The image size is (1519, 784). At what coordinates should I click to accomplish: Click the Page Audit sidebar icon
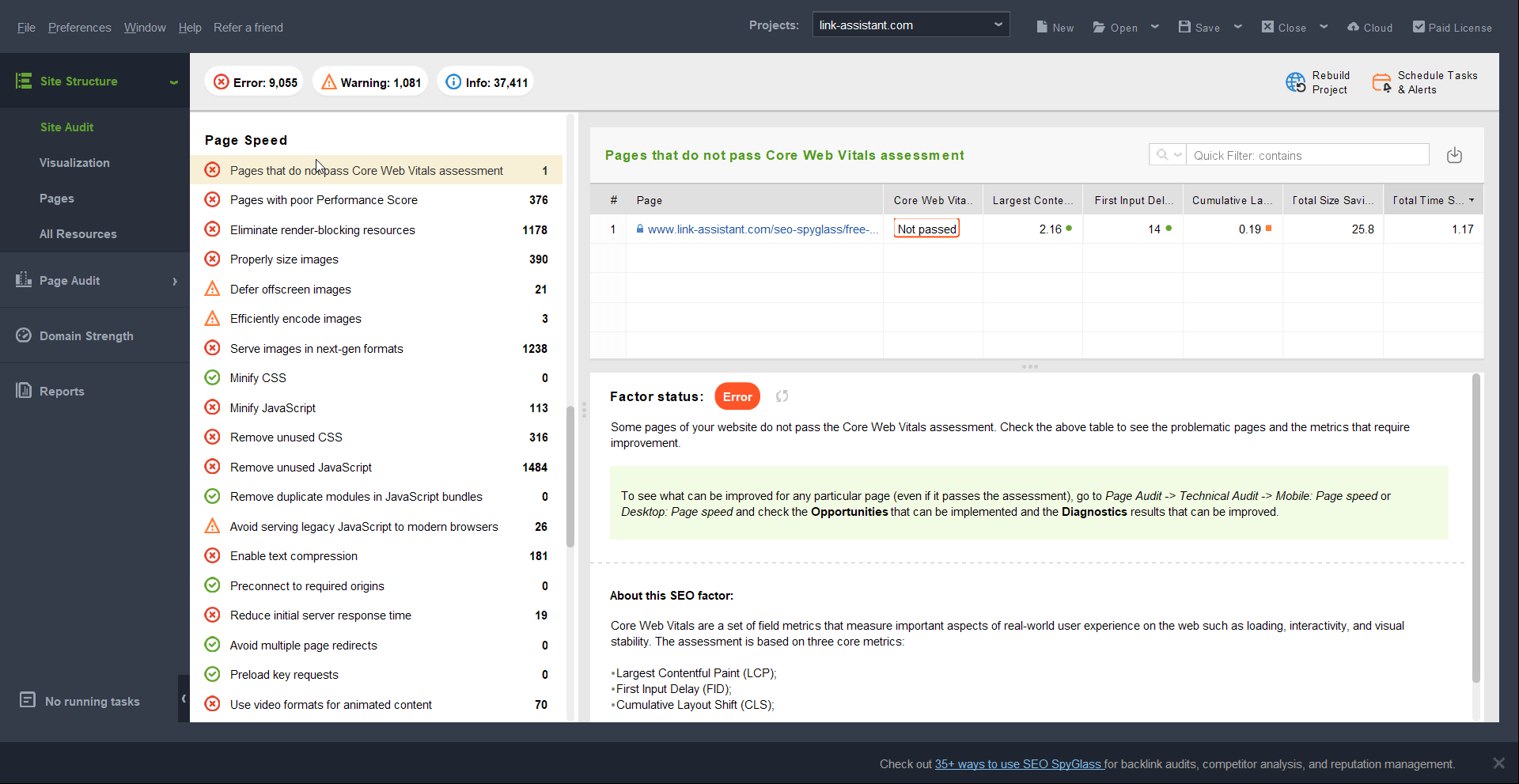(x=24, y=279)
